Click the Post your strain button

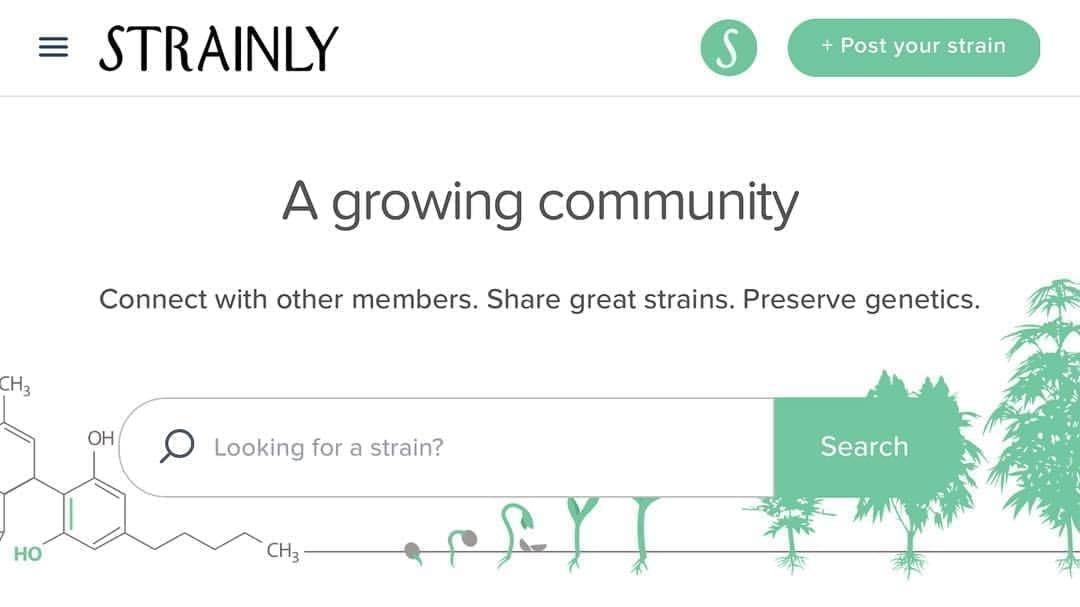(x=914, y=46)
